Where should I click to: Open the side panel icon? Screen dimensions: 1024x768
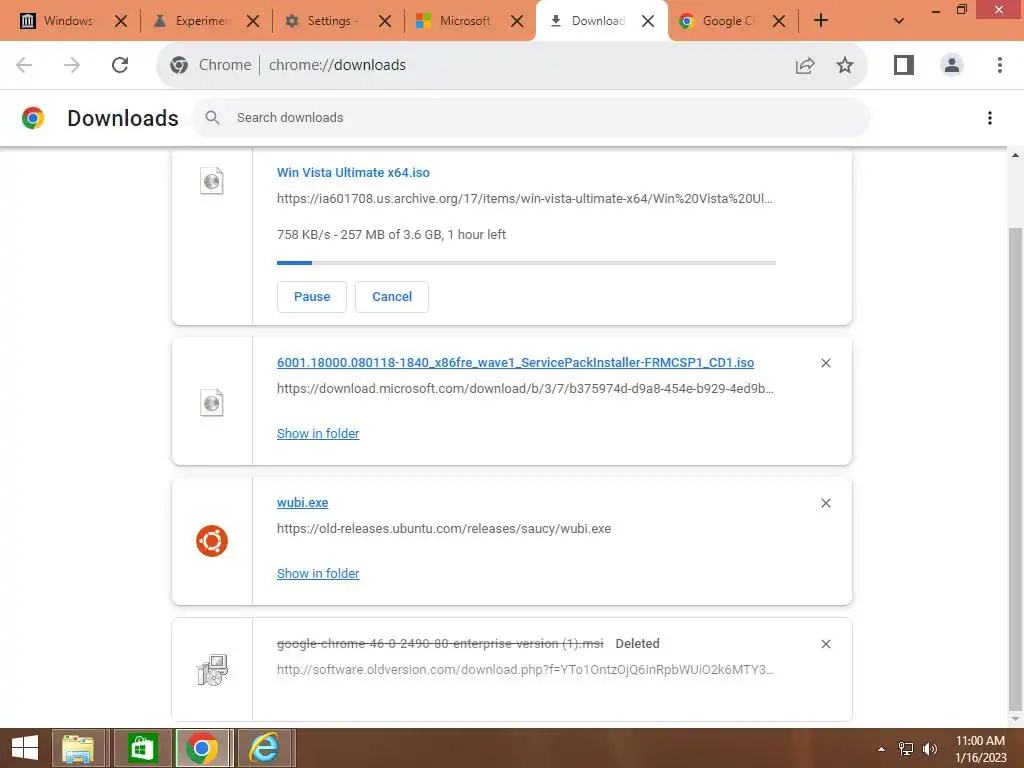(904, 65)
